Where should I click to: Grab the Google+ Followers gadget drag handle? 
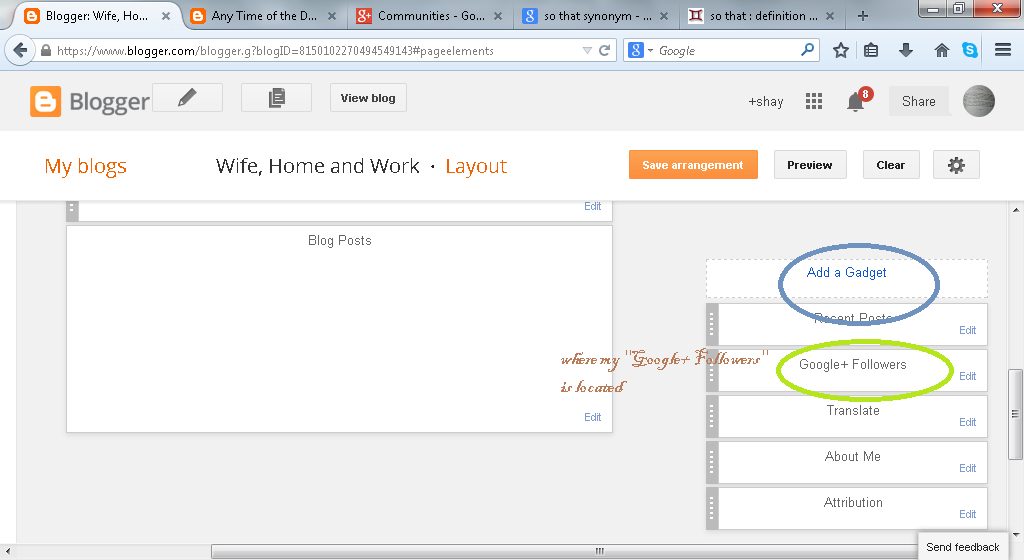coord(712,371)
